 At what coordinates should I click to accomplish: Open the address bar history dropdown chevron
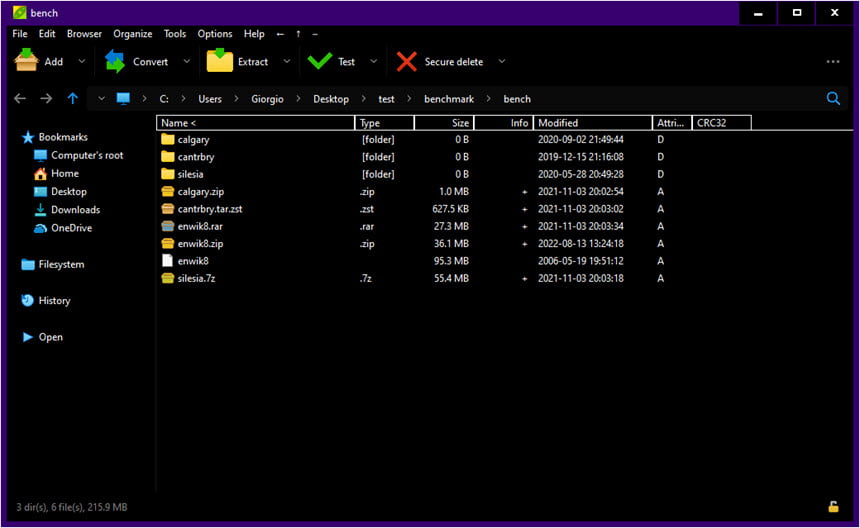pyautogui.click(x=101, y=99)
